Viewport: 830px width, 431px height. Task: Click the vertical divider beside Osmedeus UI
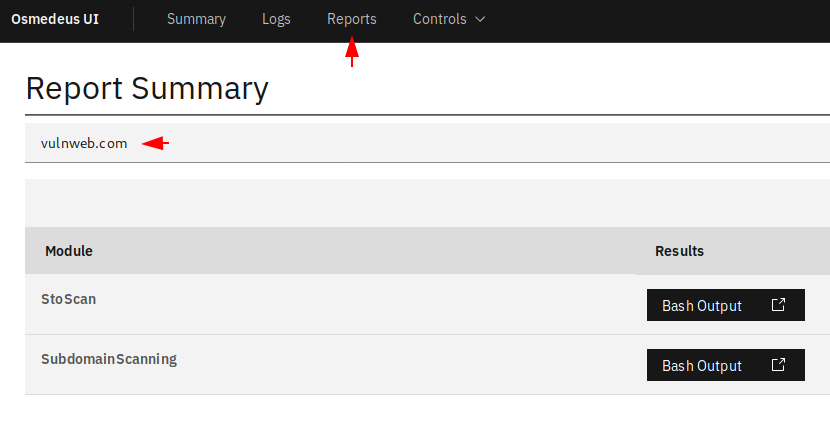133,19
